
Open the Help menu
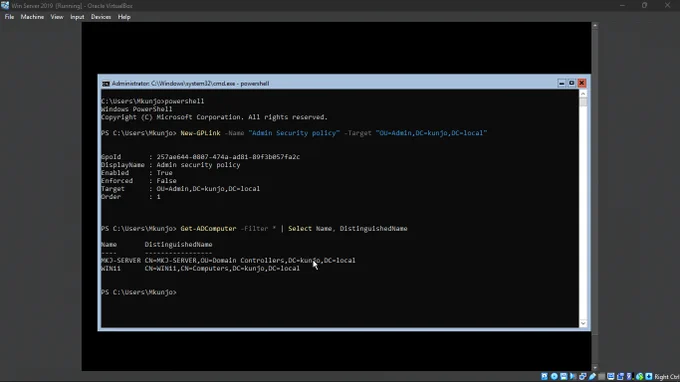point(124,17)
